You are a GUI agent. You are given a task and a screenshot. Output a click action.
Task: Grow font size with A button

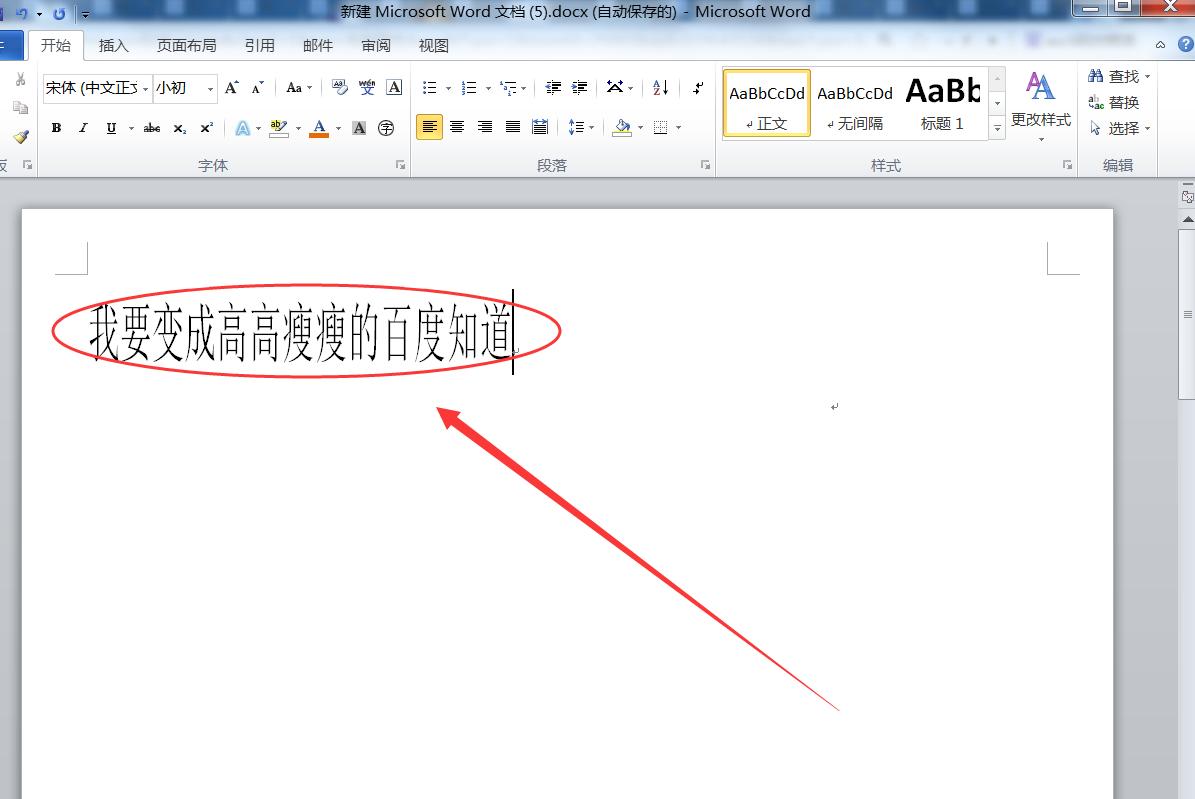coord(232,88)
